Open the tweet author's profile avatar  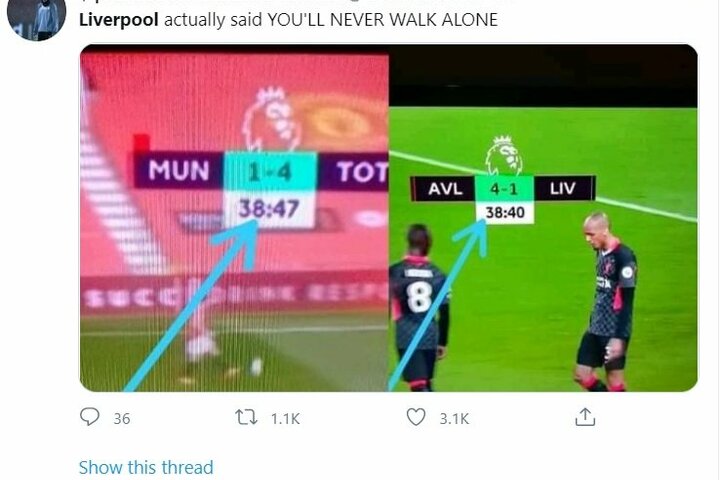tap(36, 18)
